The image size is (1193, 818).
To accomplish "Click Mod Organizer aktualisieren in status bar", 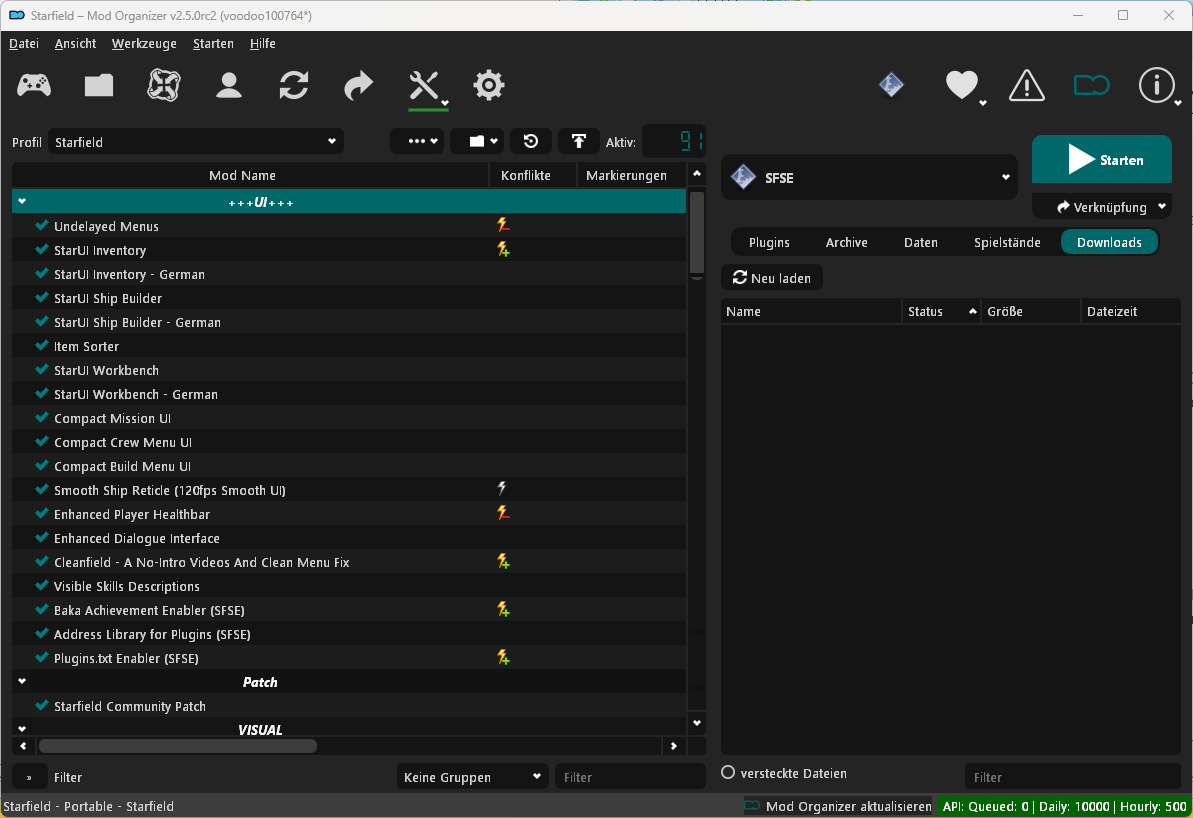I will point(838,806).
